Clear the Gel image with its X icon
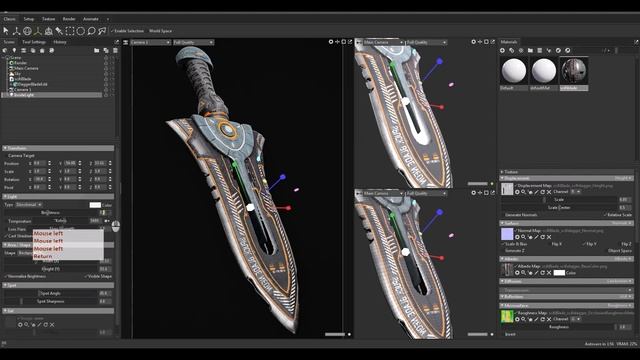 [x=52, y=325]
